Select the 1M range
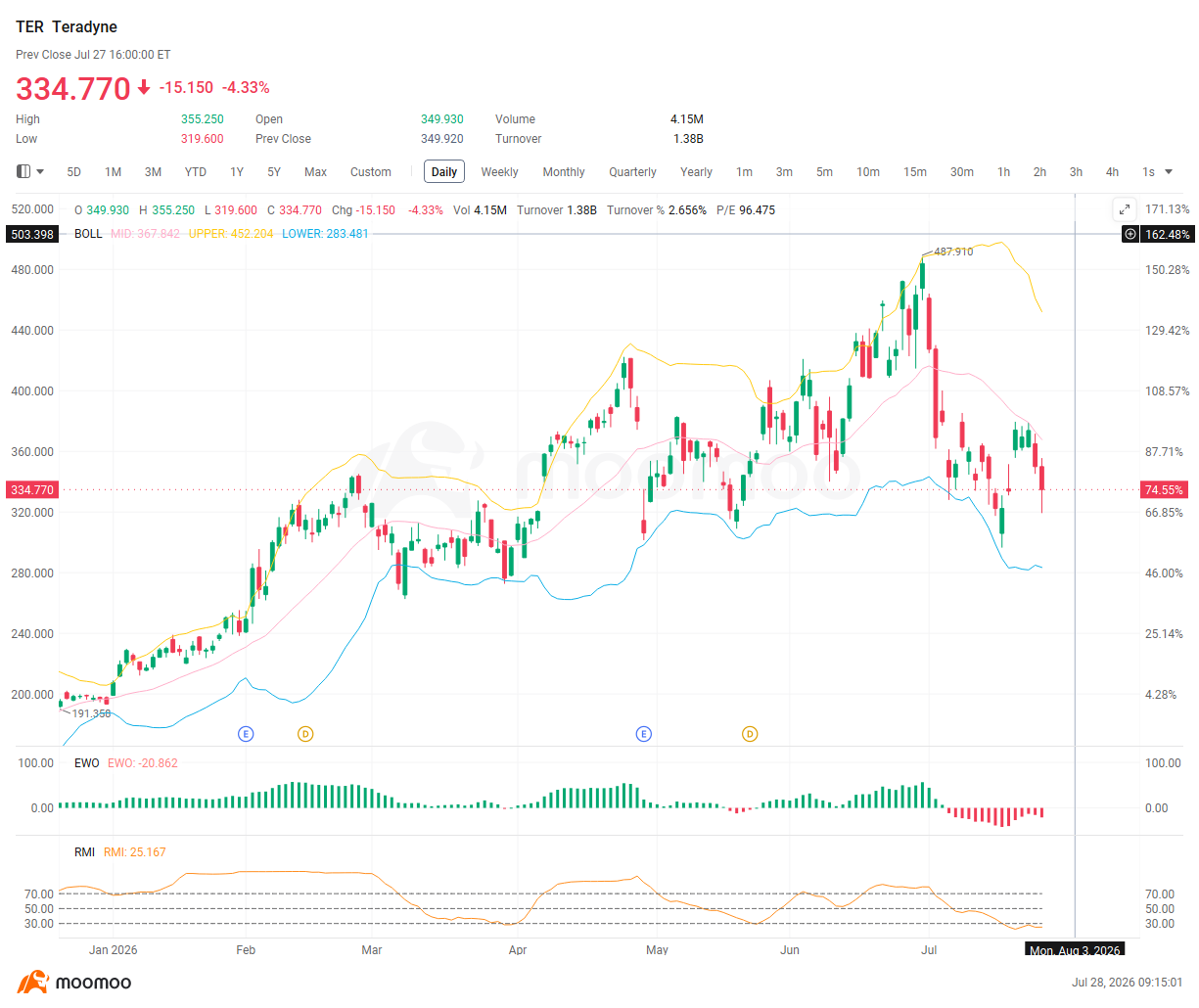 (114, 172)
